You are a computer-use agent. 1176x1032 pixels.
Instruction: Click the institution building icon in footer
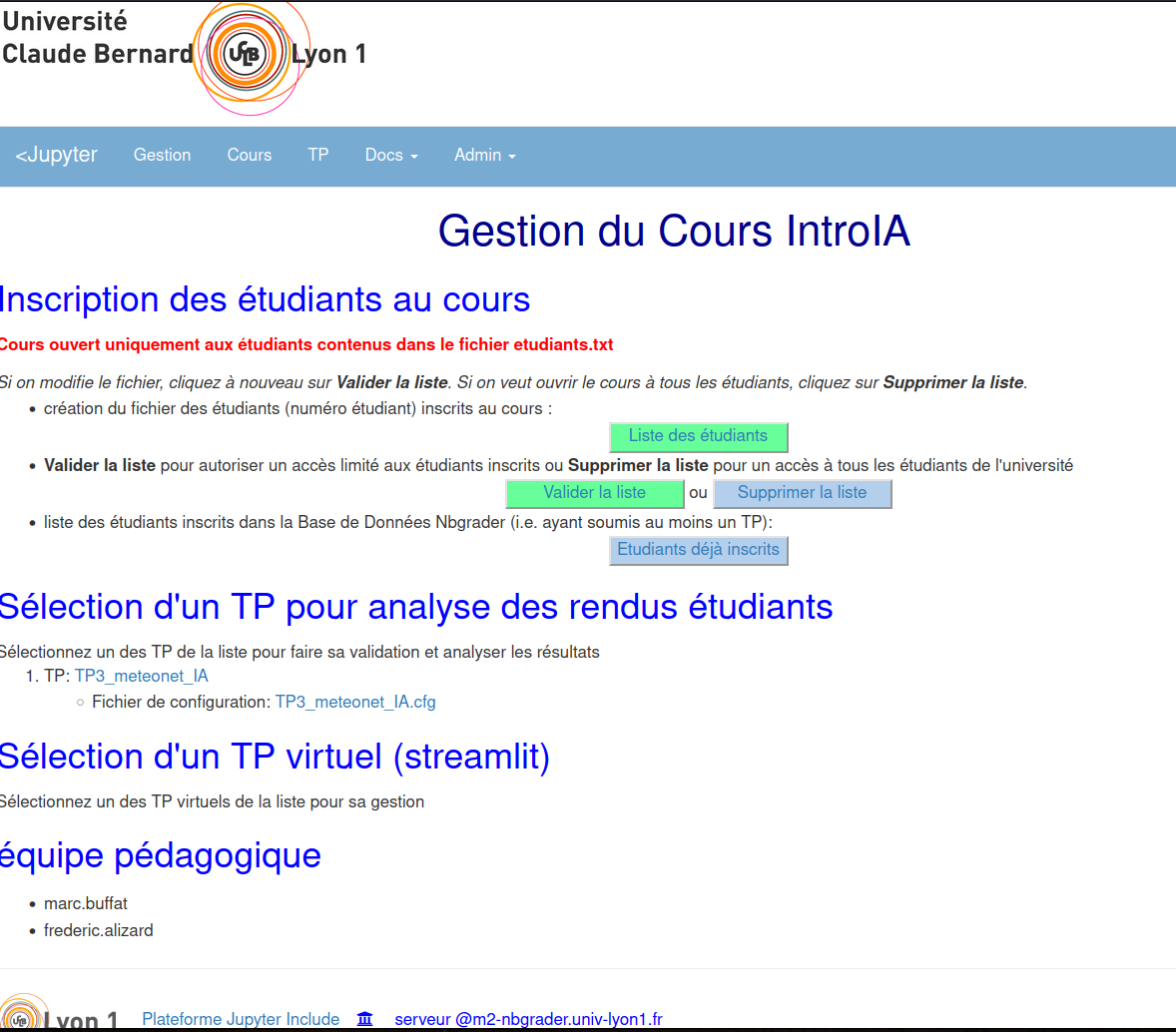coord(365,1019)
